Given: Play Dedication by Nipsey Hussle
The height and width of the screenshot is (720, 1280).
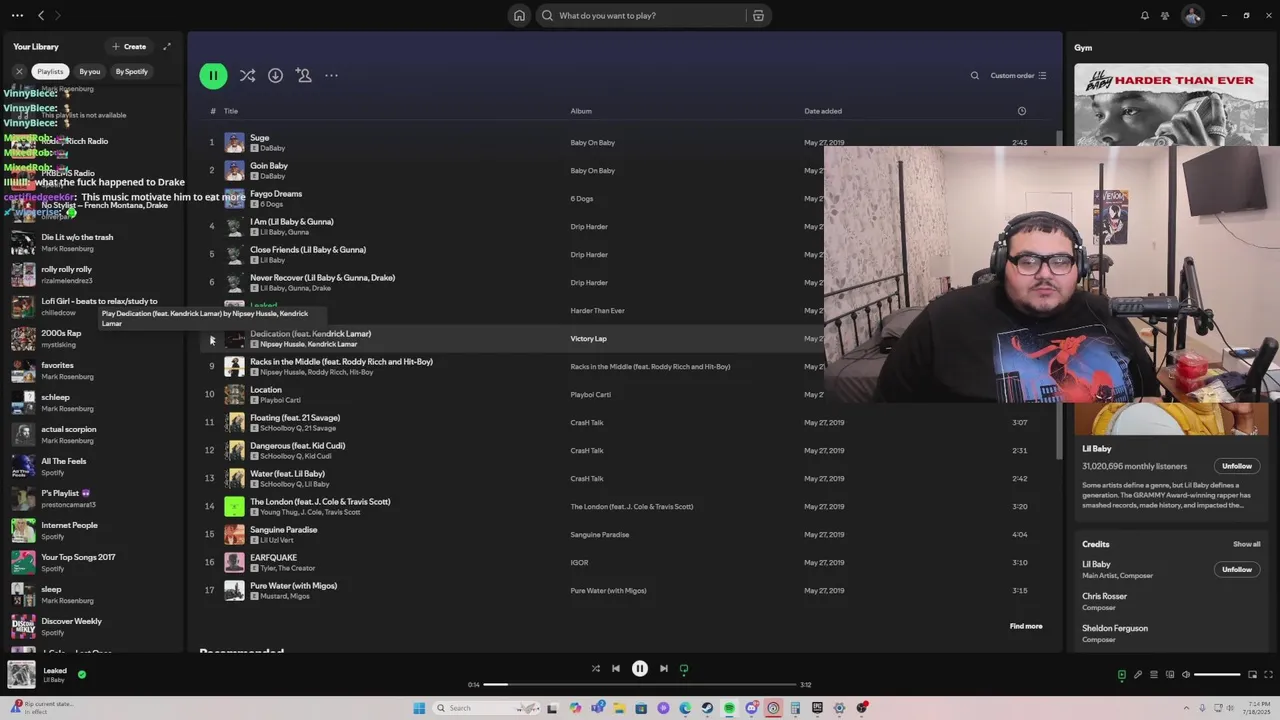Looking at the screenshot, I should [212, 340].
